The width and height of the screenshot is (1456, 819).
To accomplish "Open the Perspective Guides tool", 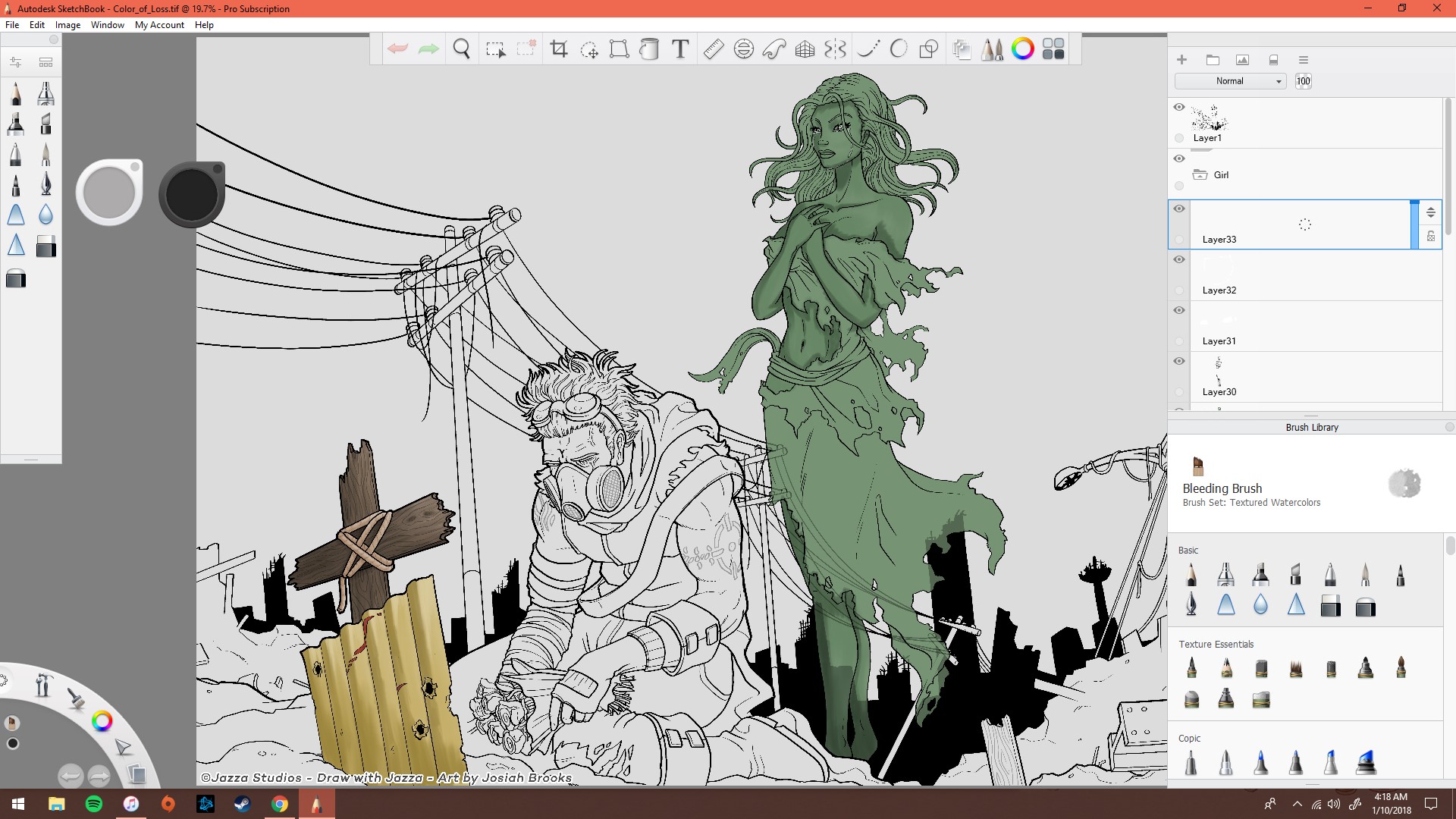I will [805, 49].
